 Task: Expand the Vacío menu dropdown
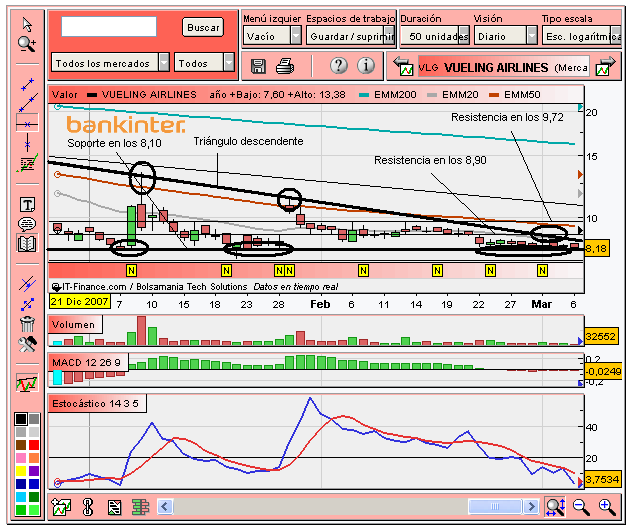[x=272, y=36]
